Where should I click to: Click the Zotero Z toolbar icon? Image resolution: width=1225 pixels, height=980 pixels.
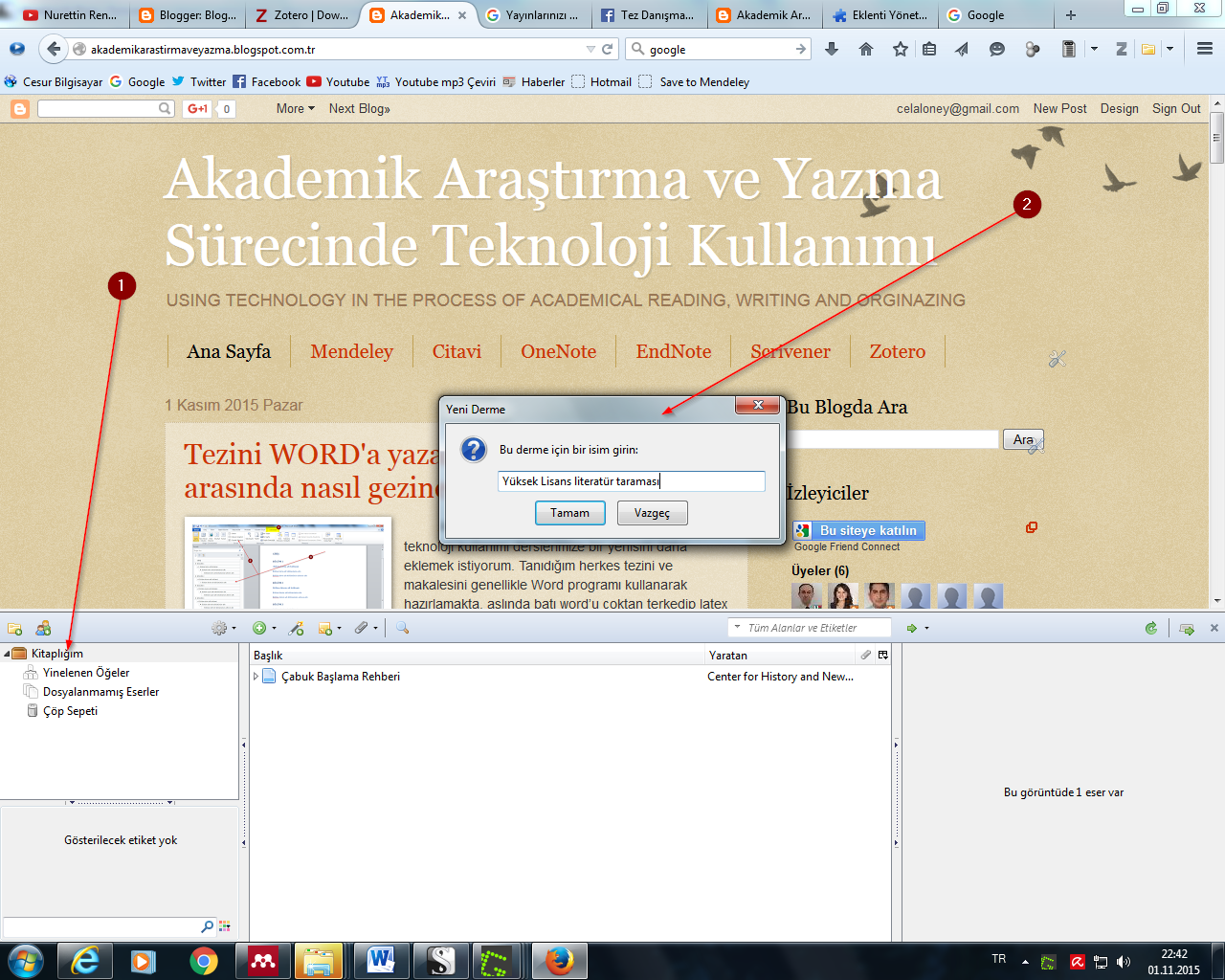pyautogui.click(x=1121, y=49)
